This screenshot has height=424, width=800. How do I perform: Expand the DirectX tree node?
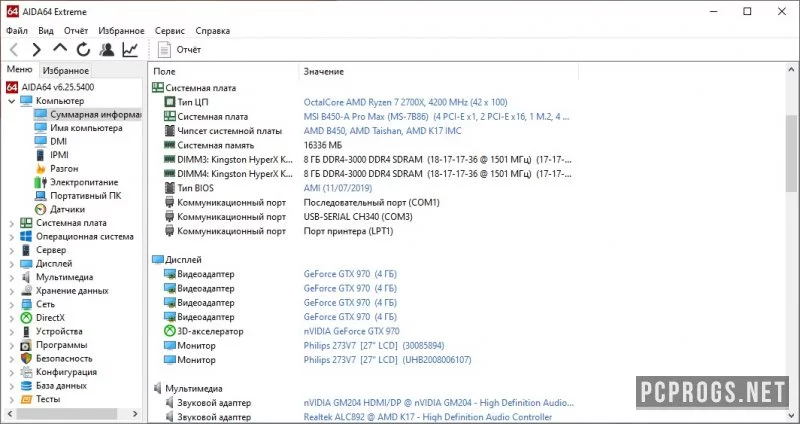(12, 318)
